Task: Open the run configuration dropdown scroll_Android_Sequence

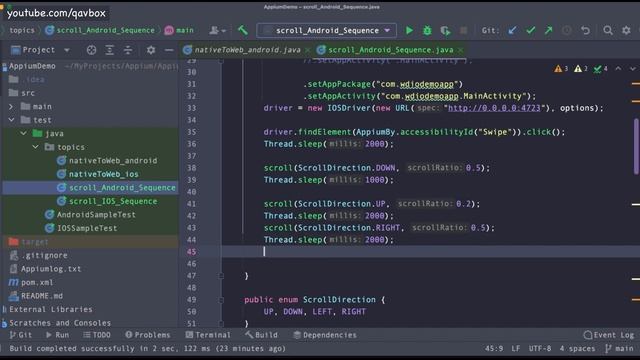Action: point(327,30)
